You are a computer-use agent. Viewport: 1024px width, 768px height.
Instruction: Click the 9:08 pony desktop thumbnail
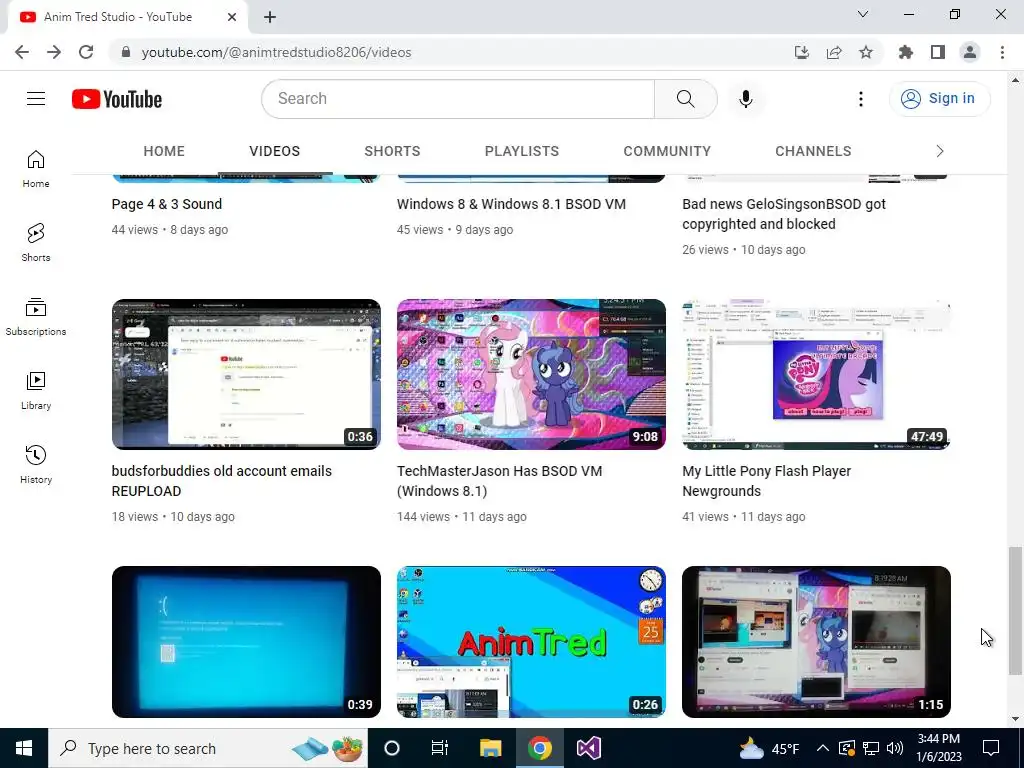(x=532, y=374)
